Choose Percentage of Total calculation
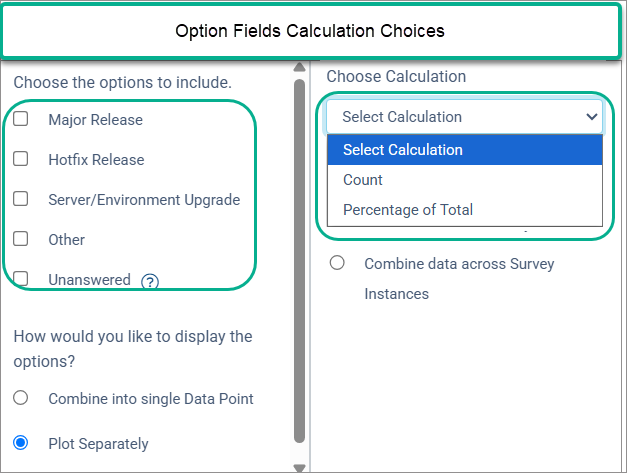 click(x=408, y=210)
